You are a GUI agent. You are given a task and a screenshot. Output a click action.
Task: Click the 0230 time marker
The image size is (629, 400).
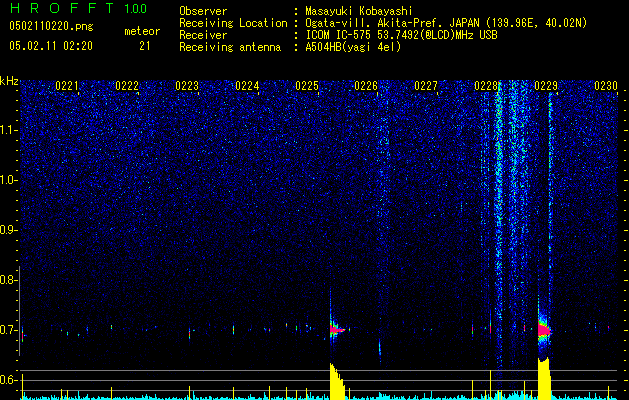click(x=606, y=86)
